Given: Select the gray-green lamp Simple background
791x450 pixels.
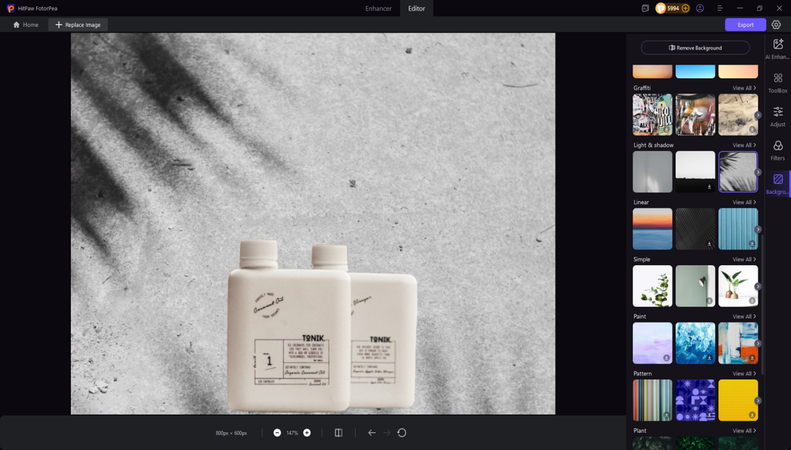Looking at the screenshot, I should coord(695,286).
